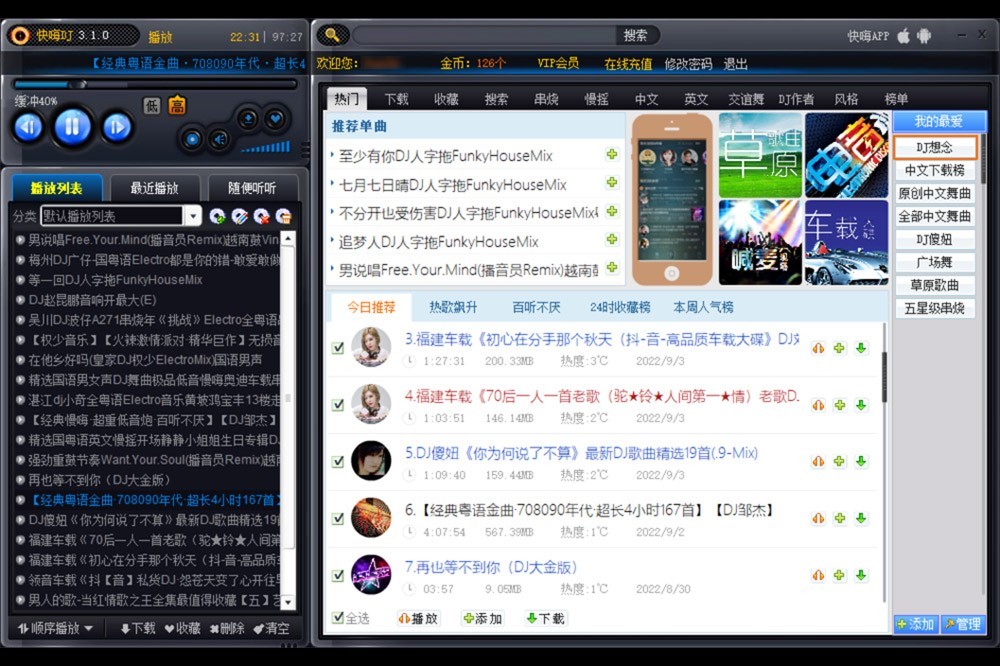The image size is (1000, 666).
Task: Uncheck song 4 70后一人一首老歌 checkbox
Action: coord(338,405)
